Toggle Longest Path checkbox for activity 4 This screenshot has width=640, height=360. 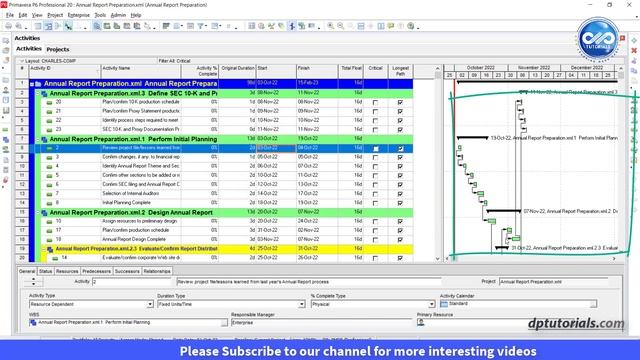[400, 167]
